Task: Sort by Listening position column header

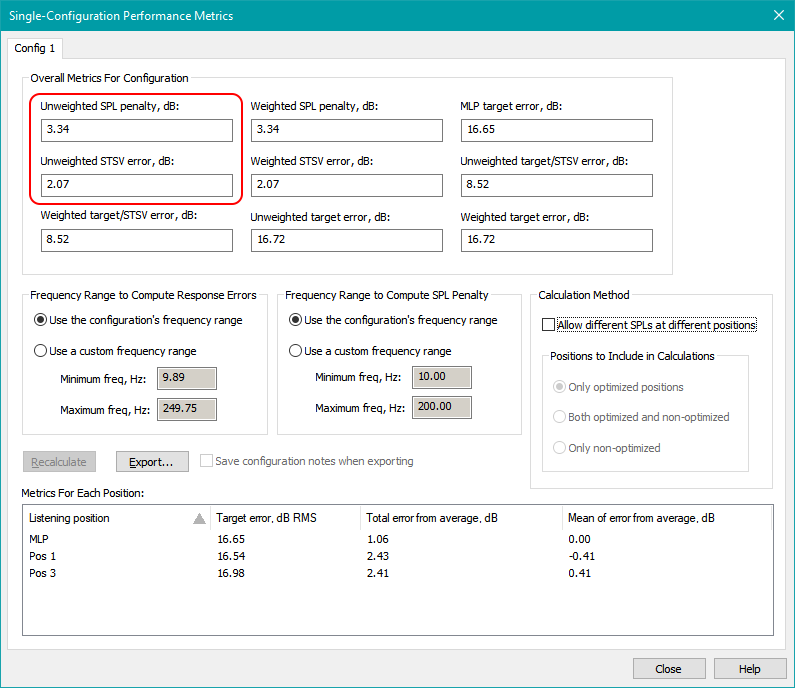Action: pyautogui.click(x=116, y=518)
